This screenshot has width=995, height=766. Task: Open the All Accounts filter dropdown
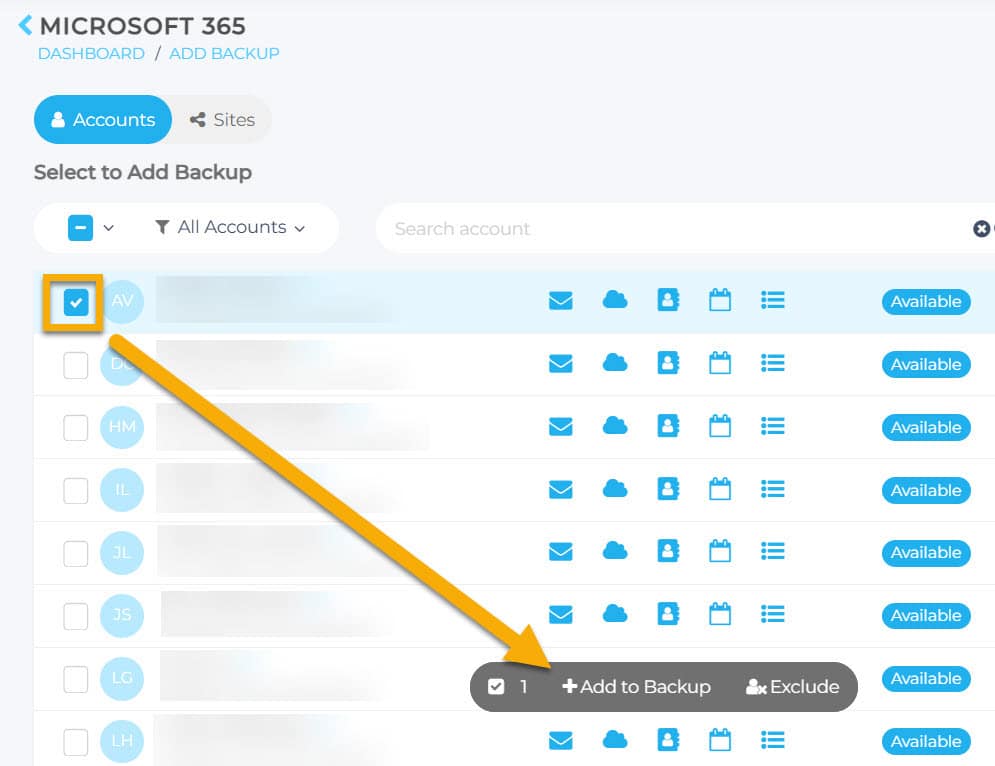click(230, 227)
